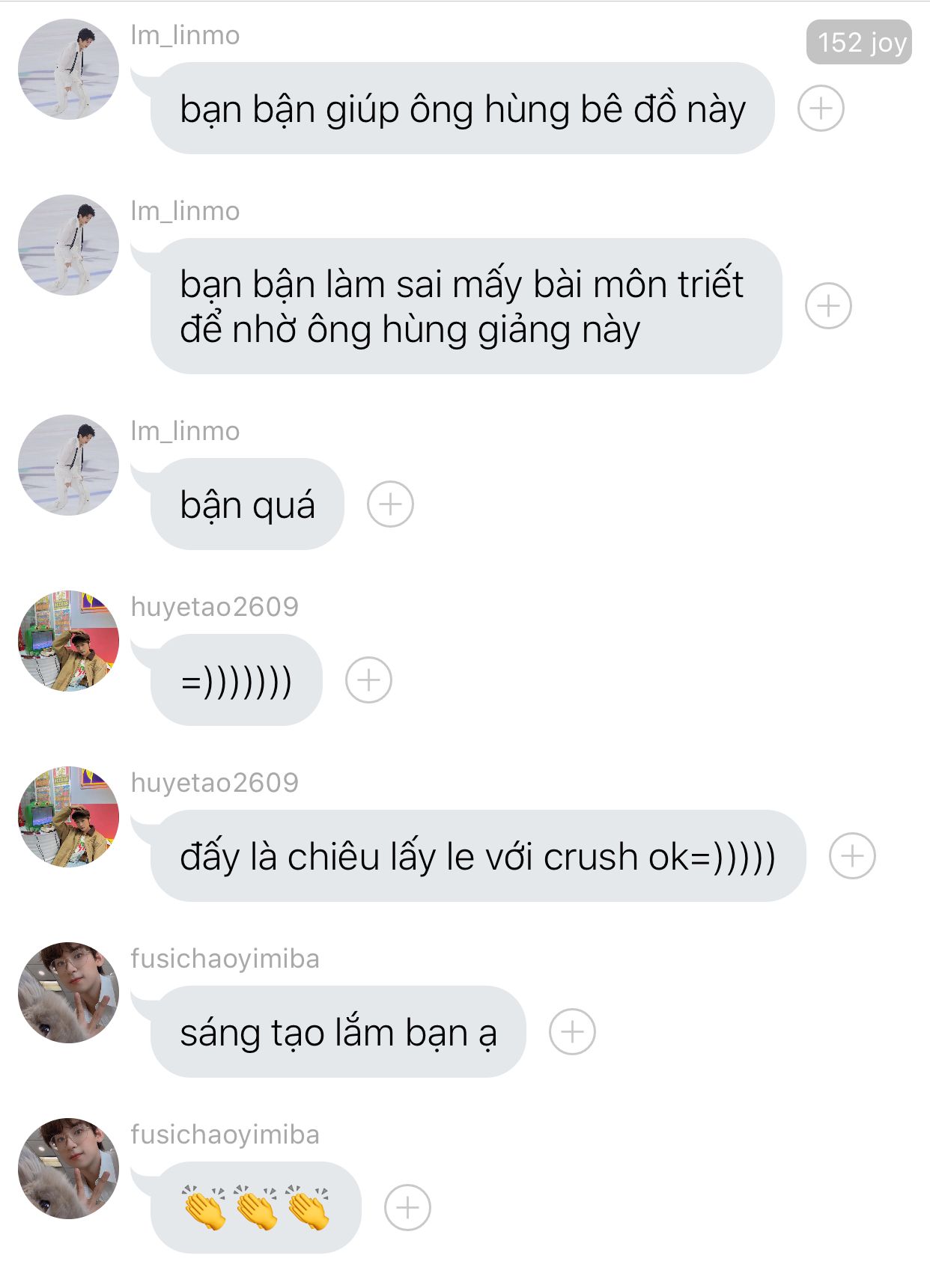The image size is (930, 1288).
Task: Select 'đấy là chiêu lấy le' message bubble
Action: (478, 856)
